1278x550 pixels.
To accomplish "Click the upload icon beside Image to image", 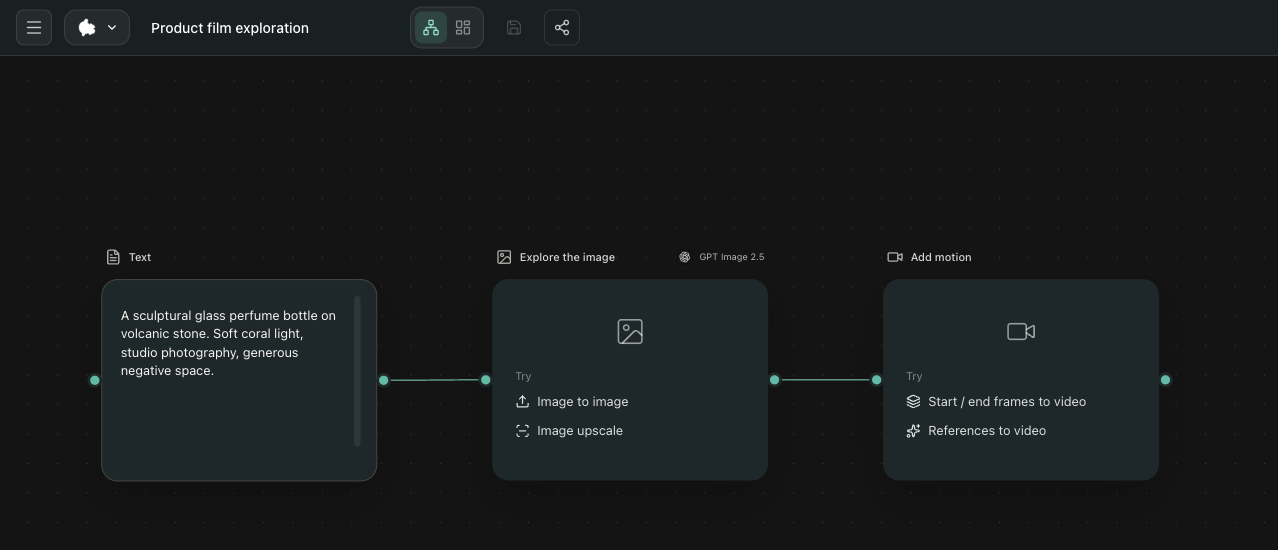I will [522, 402].
